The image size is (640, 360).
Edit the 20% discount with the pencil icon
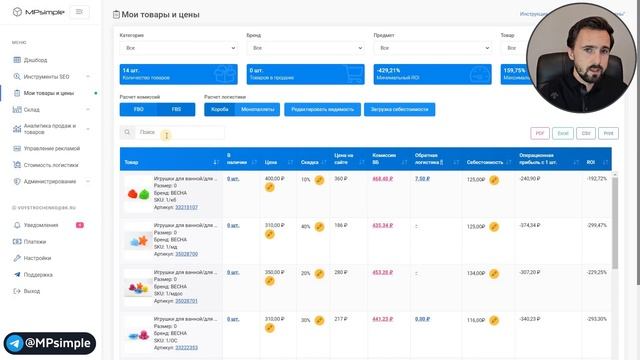(x=319, y=273)
